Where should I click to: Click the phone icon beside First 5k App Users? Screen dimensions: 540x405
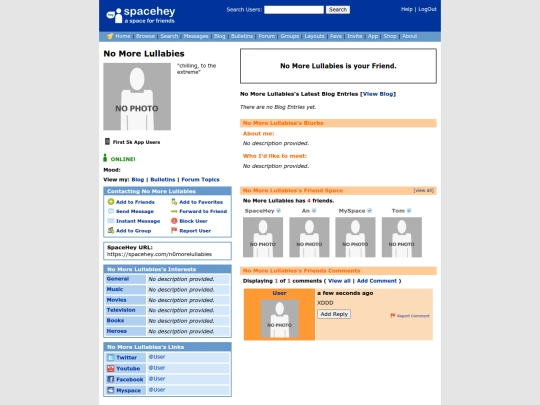coord(107,142)
